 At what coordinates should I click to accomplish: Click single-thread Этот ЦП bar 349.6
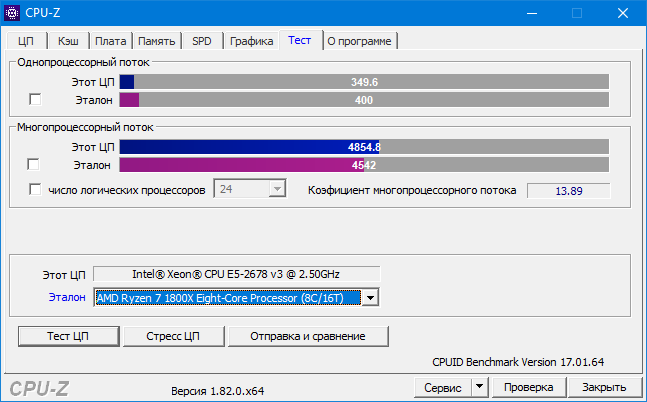[364, 82]
